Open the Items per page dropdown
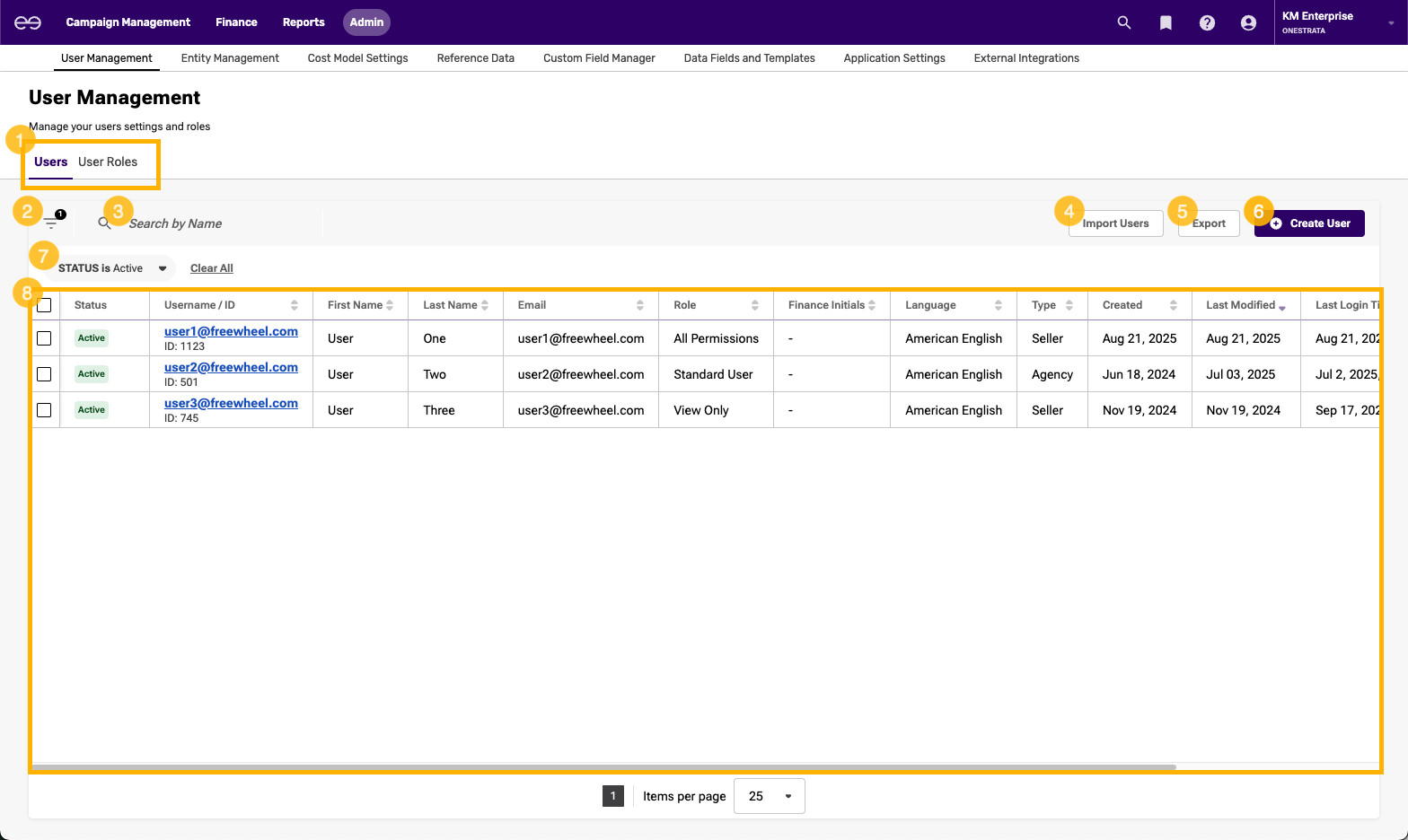Screen dimensions: 1408x840 (x=769, y=796)
